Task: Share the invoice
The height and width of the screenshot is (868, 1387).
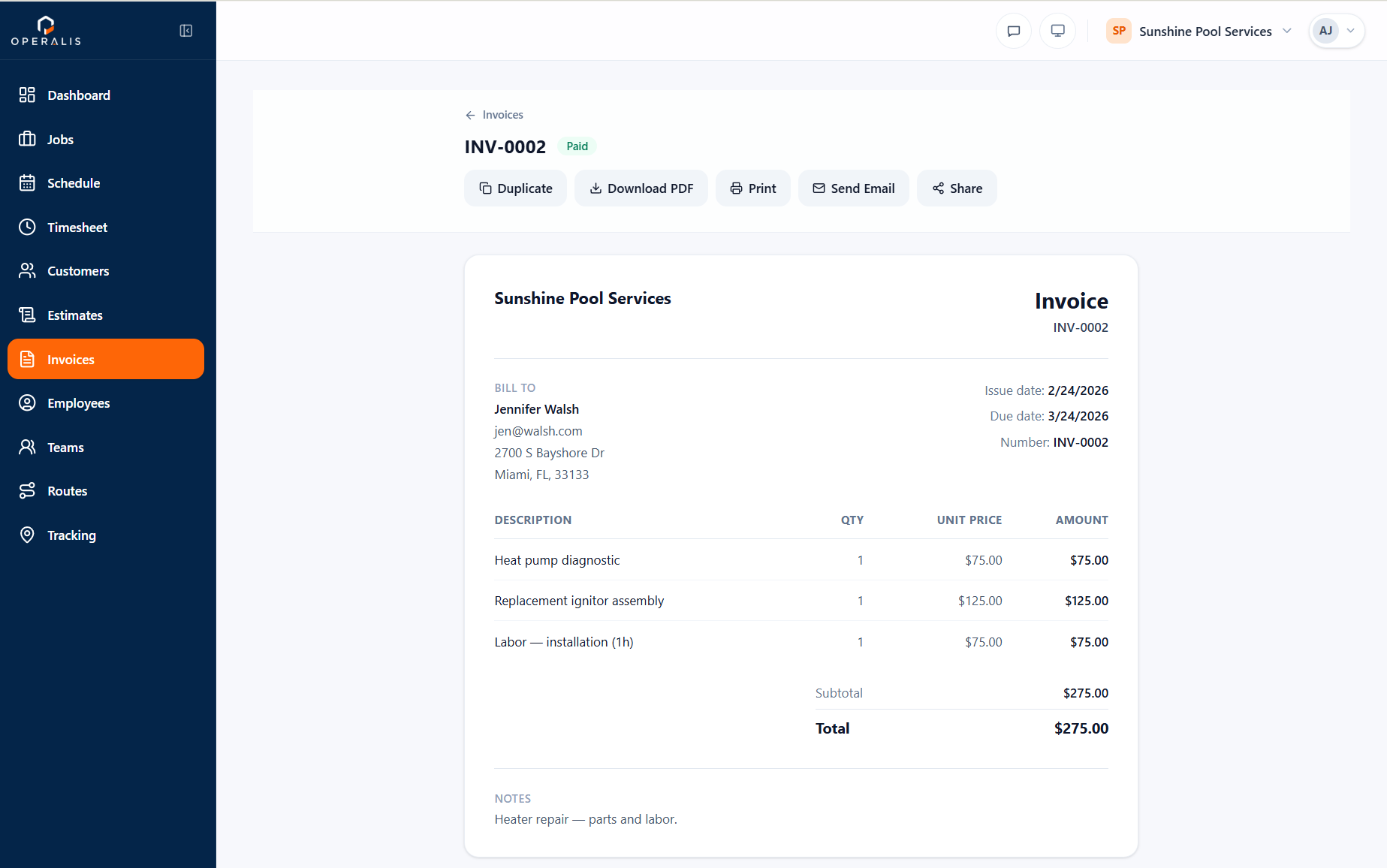Action: pos(957,188)
